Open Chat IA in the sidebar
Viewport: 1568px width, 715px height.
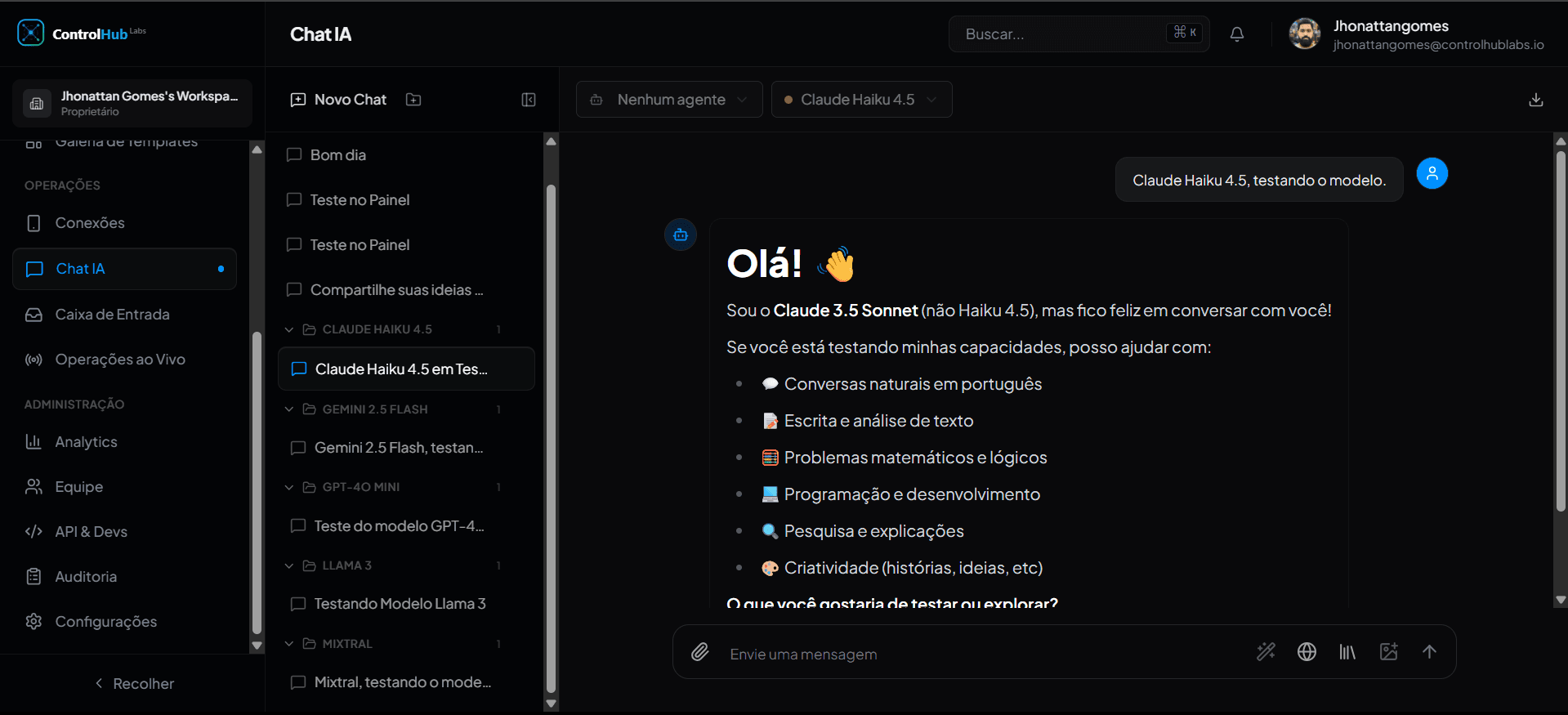[124, 269]
